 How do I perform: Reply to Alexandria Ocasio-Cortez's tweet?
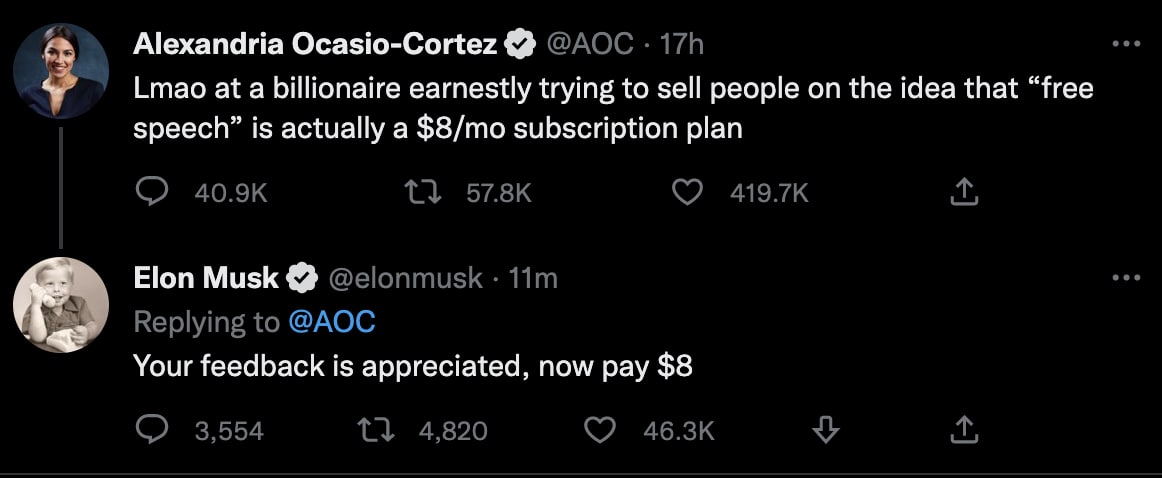click(151, 192)
